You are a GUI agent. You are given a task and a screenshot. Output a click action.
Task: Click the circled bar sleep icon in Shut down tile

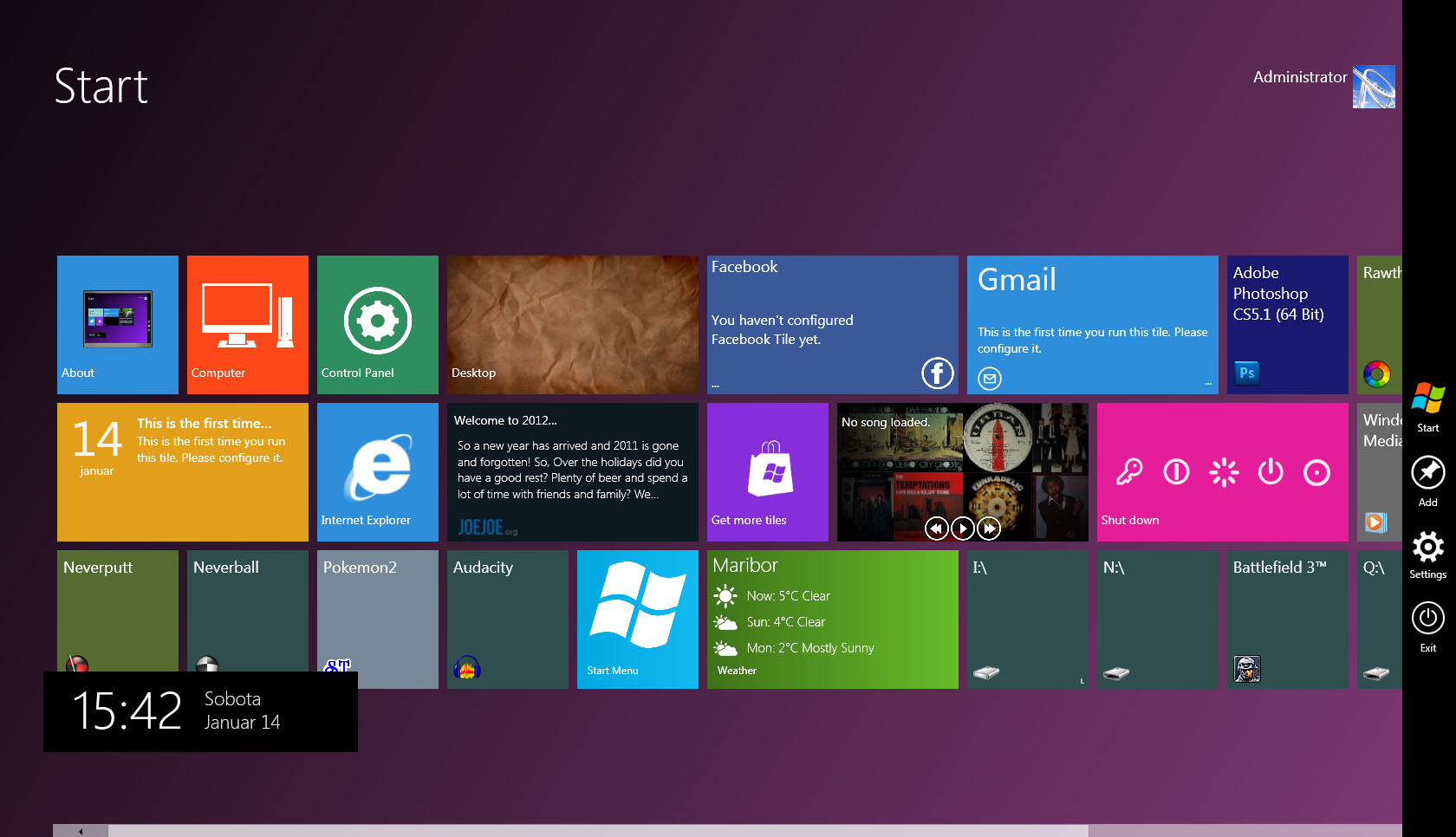coord(1176,472)
